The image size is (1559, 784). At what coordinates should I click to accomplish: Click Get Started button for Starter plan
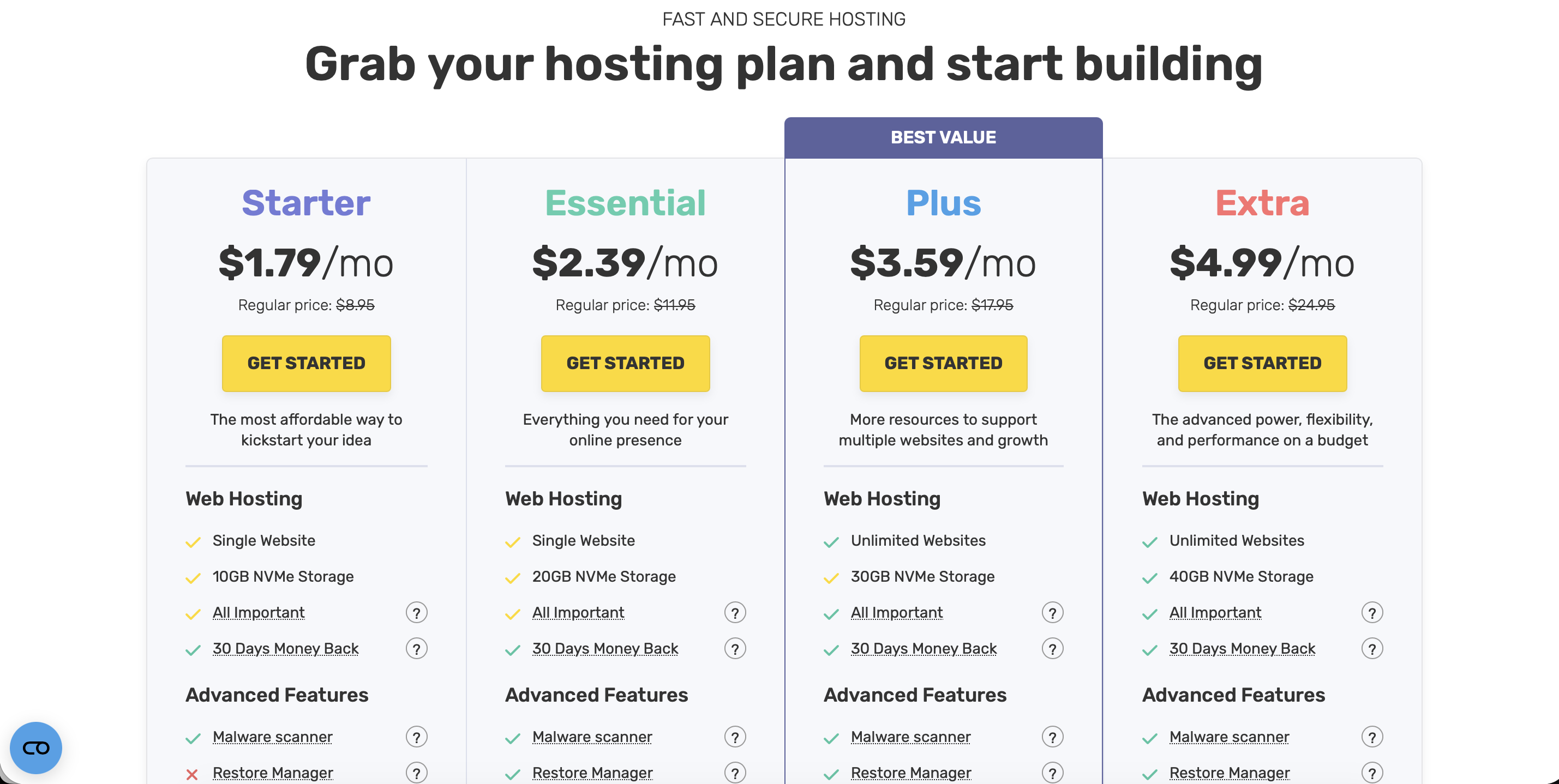(306, 363)
